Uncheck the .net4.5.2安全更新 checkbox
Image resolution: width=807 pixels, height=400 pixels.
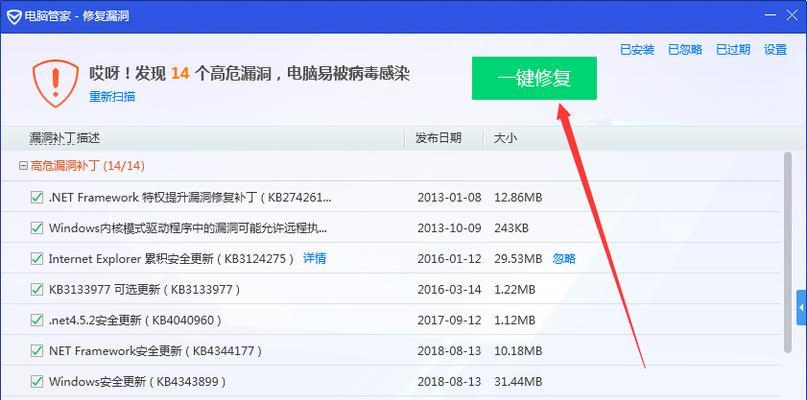(37, 320)
